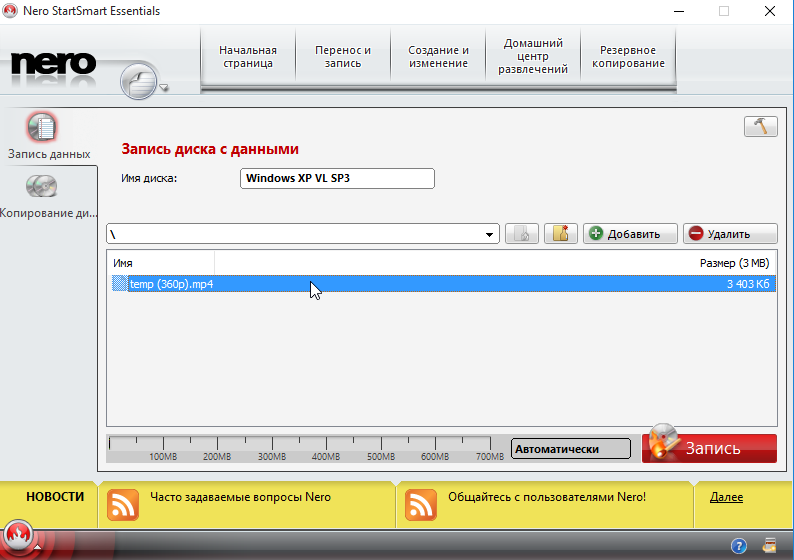Click the file icon of temp (360p).mp4
794x560 pixels.
[120, 284]
